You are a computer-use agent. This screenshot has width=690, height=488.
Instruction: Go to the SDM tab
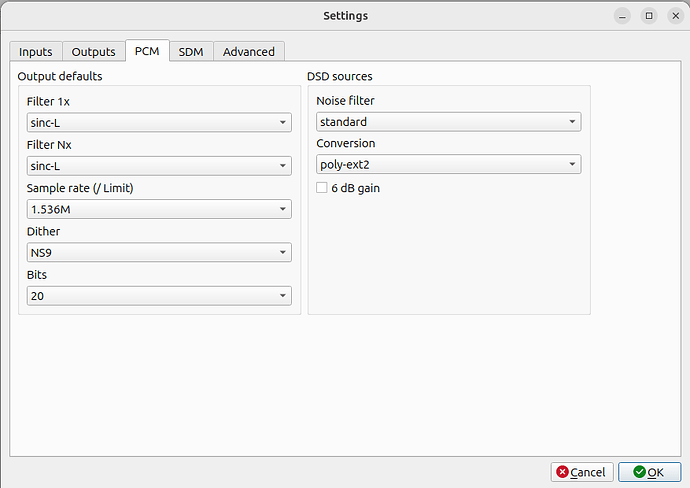click(x=191, y=51)
